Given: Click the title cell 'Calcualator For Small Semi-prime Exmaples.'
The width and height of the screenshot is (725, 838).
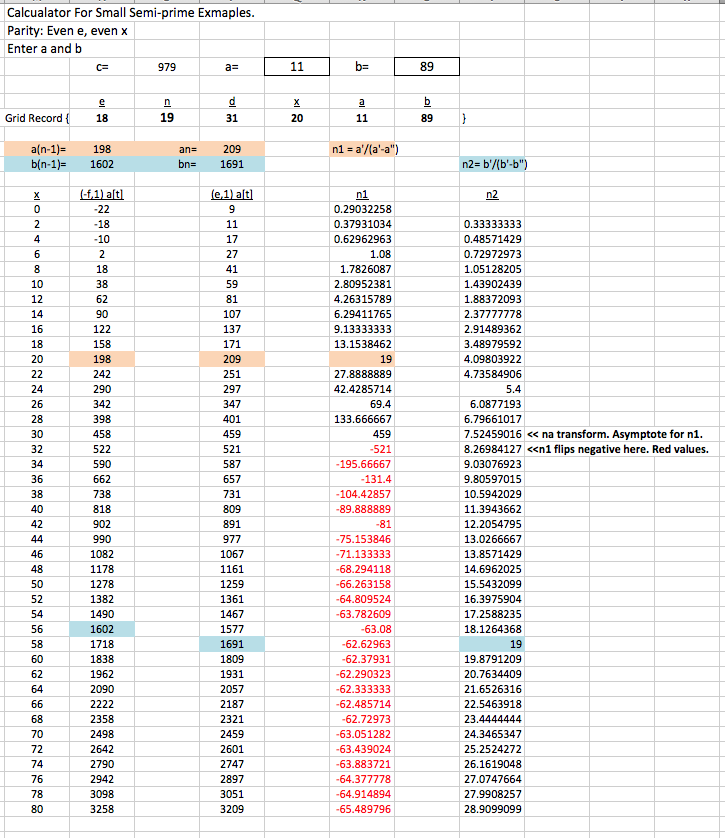Looking at the screenshot, I should (130, 12).
